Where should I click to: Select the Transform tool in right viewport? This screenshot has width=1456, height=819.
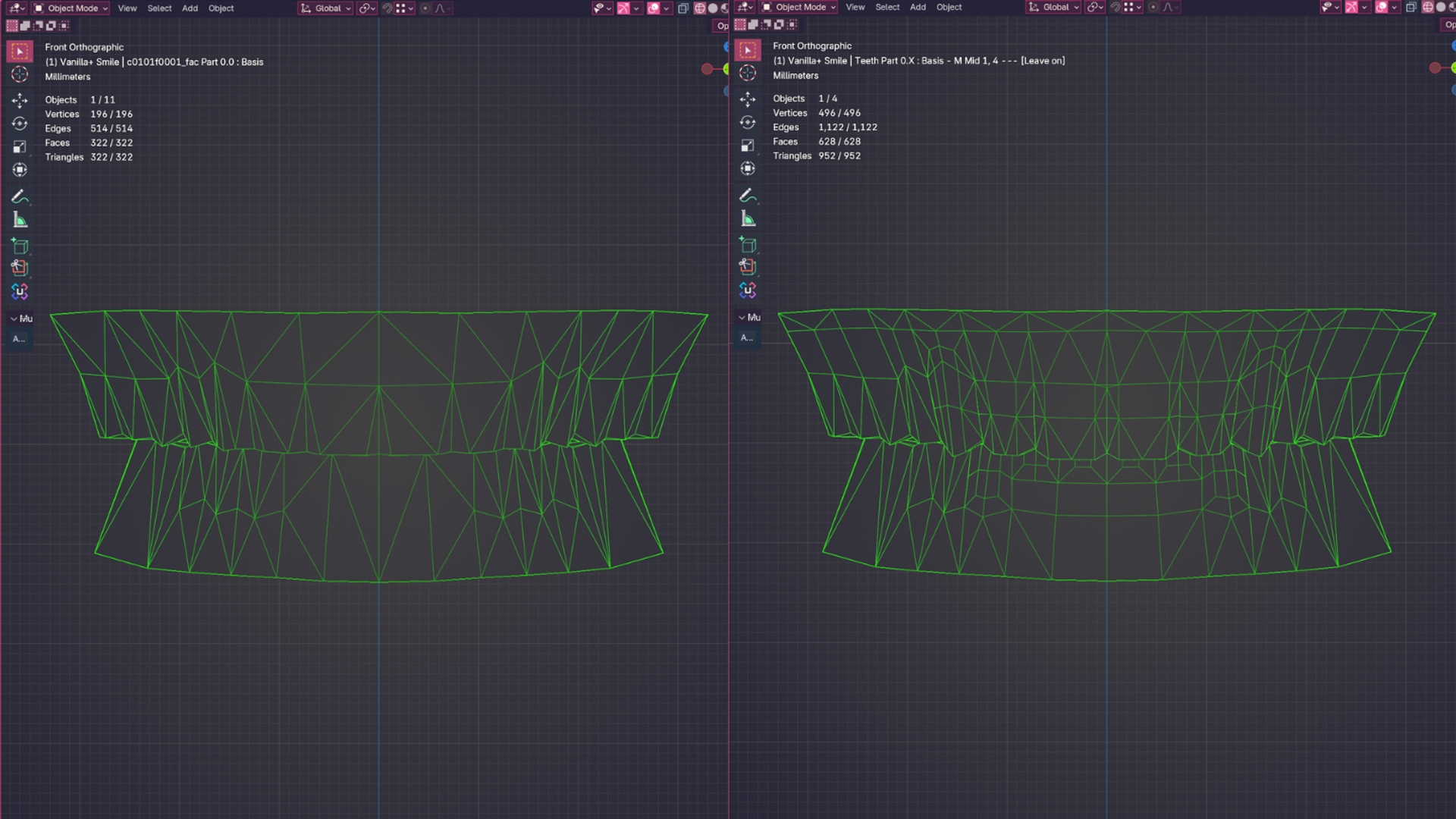[x=748, y=168]
